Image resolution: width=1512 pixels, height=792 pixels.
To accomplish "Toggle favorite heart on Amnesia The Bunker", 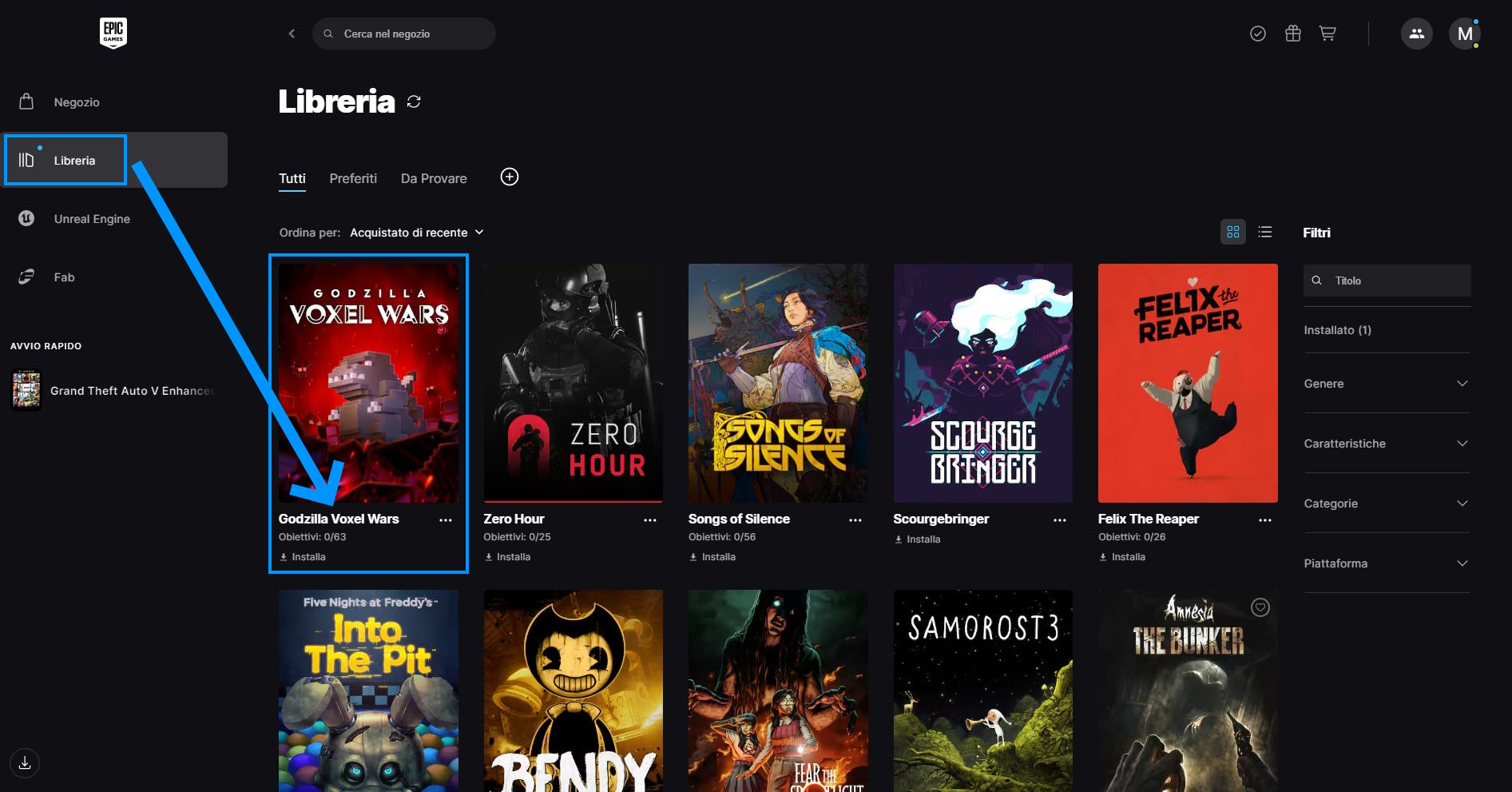I will click(1260, 607).
